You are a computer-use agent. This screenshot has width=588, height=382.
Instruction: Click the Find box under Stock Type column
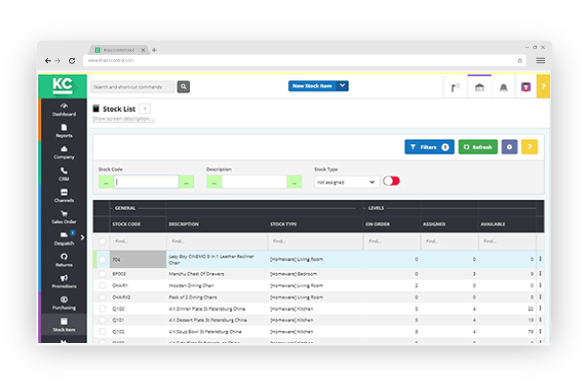click(x=315, y=241)
